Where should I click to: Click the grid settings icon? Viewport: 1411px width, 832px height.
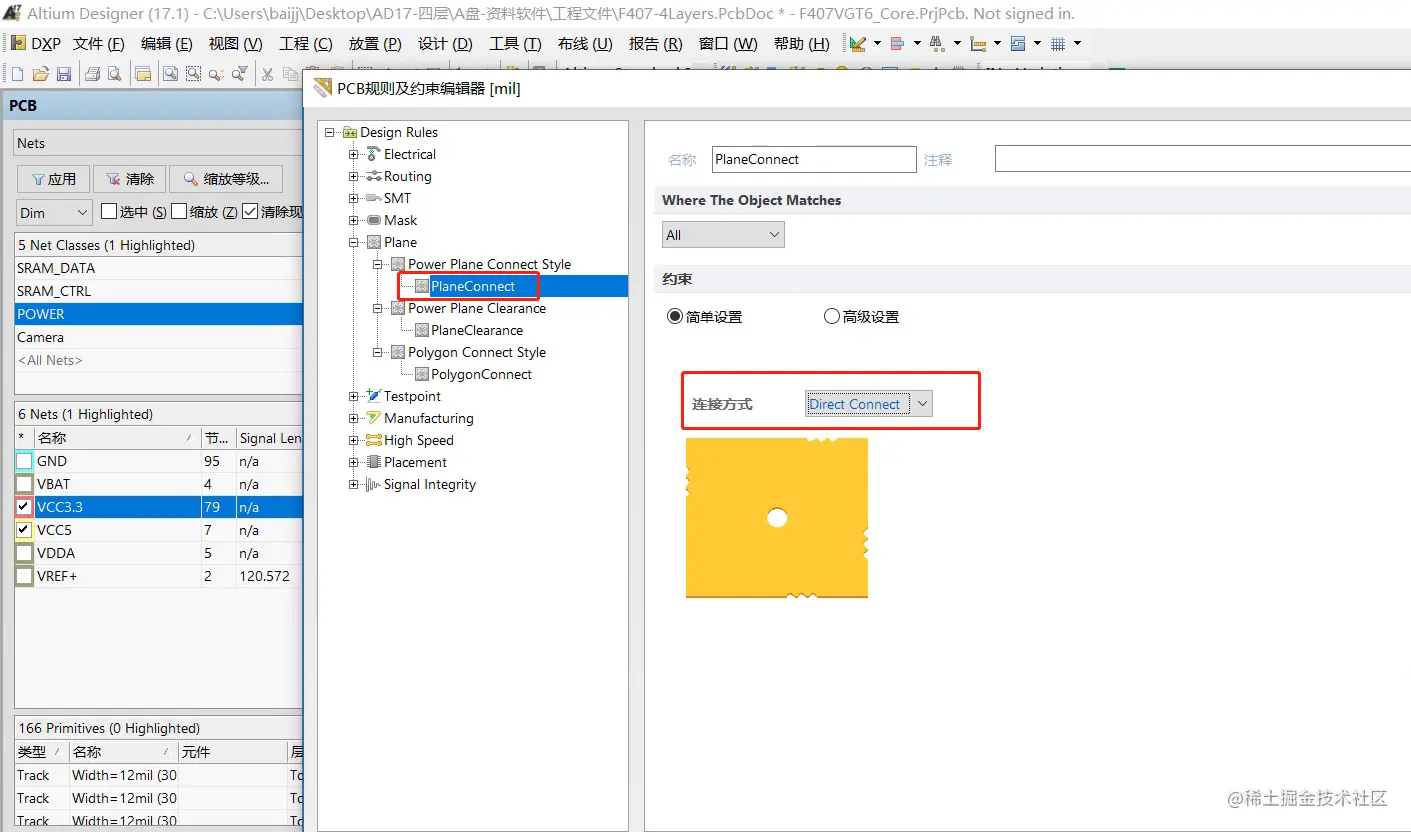coord(1058,44)
